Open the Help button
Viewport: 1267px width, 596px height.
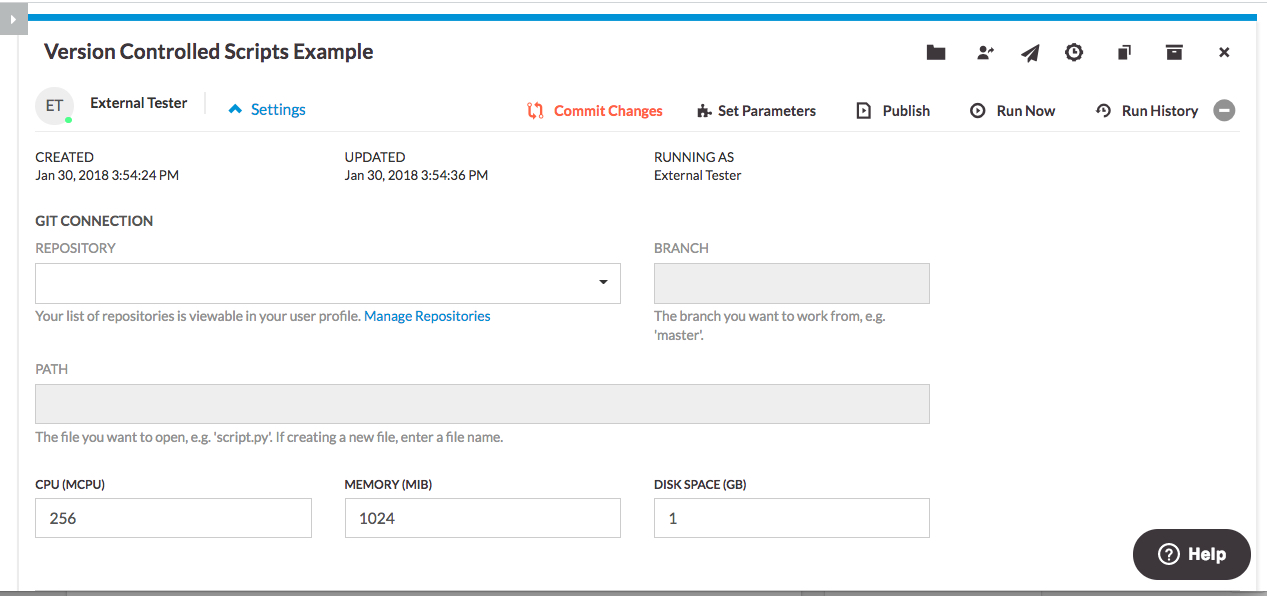pyautogui.click(x=1191, y=554)
